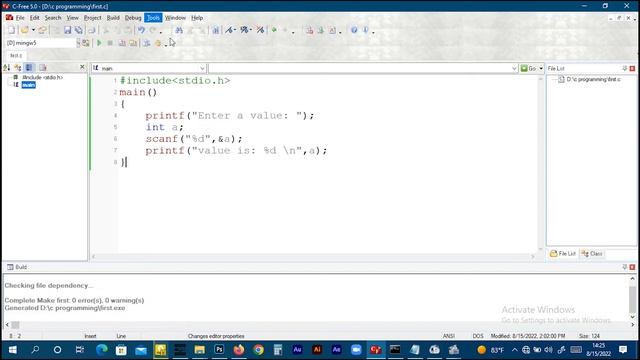Click the debug icon after the build icons
The image size is (640, 360).
click(x=147, y=43)
